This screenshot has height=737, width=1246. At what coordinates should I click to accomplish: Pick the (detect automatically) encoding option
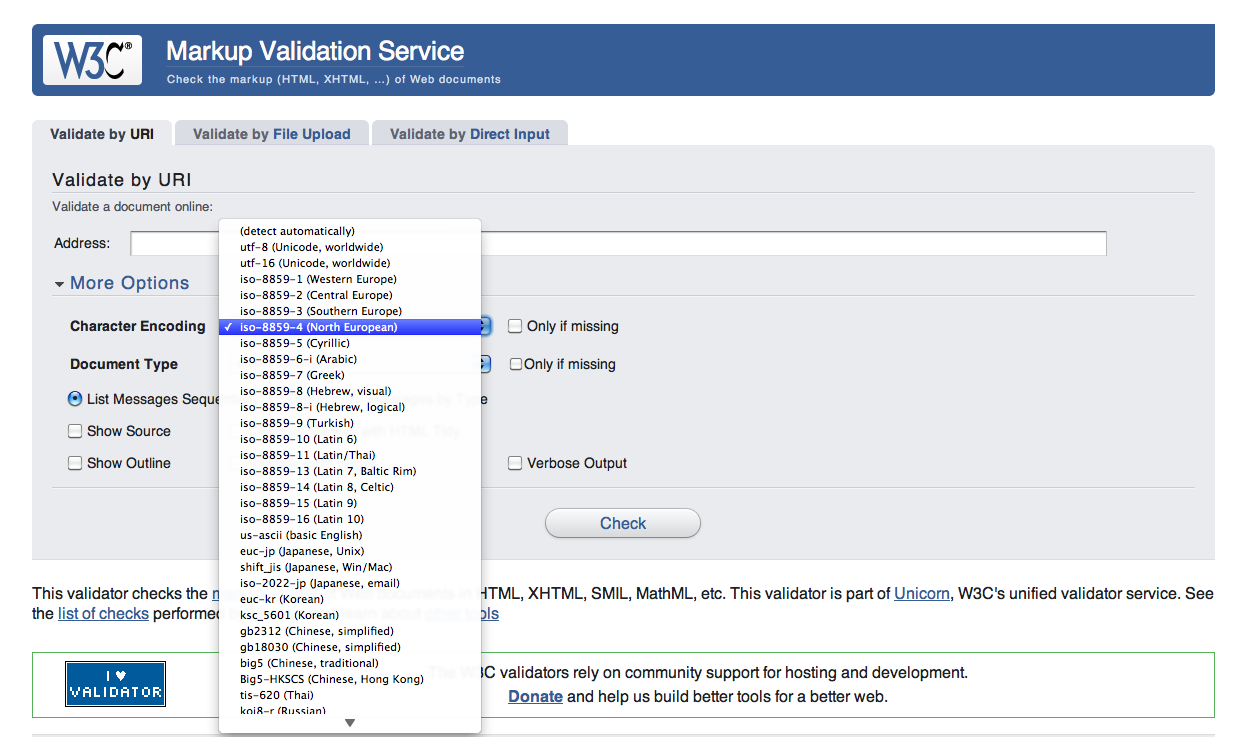point(297,231)
